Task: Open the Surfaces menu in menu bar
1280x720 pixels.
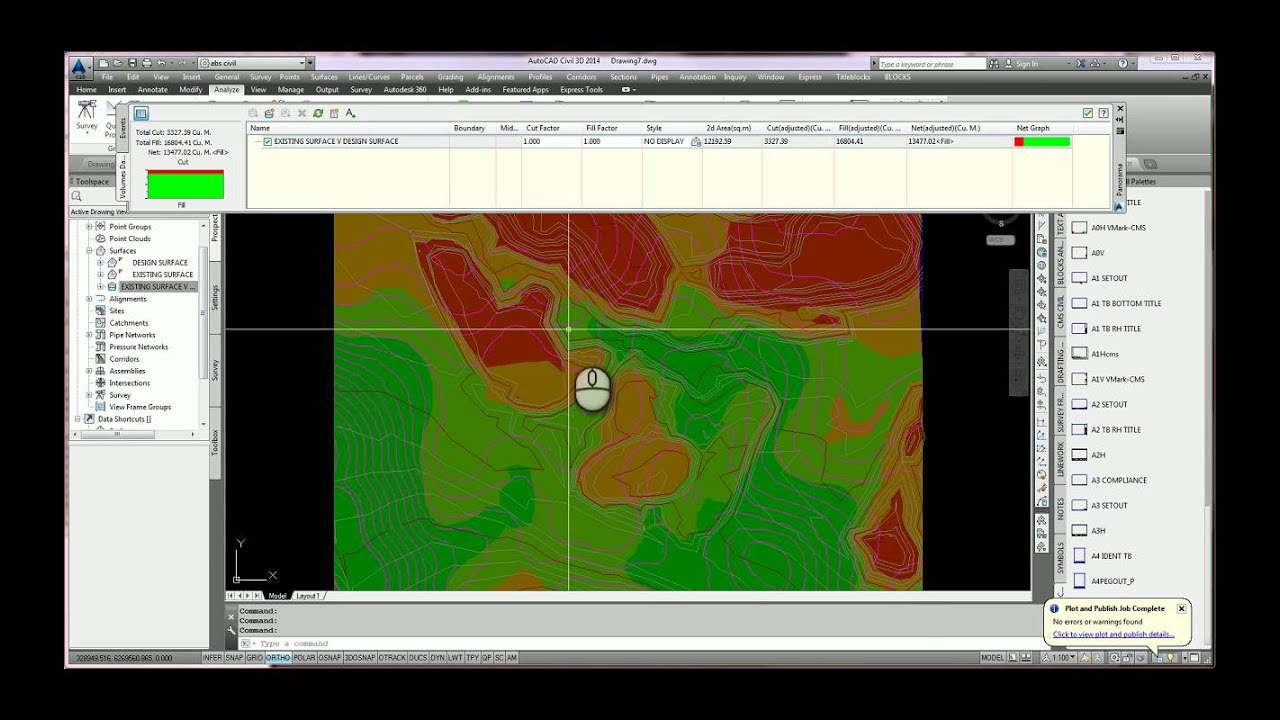Action: (324, 77)
